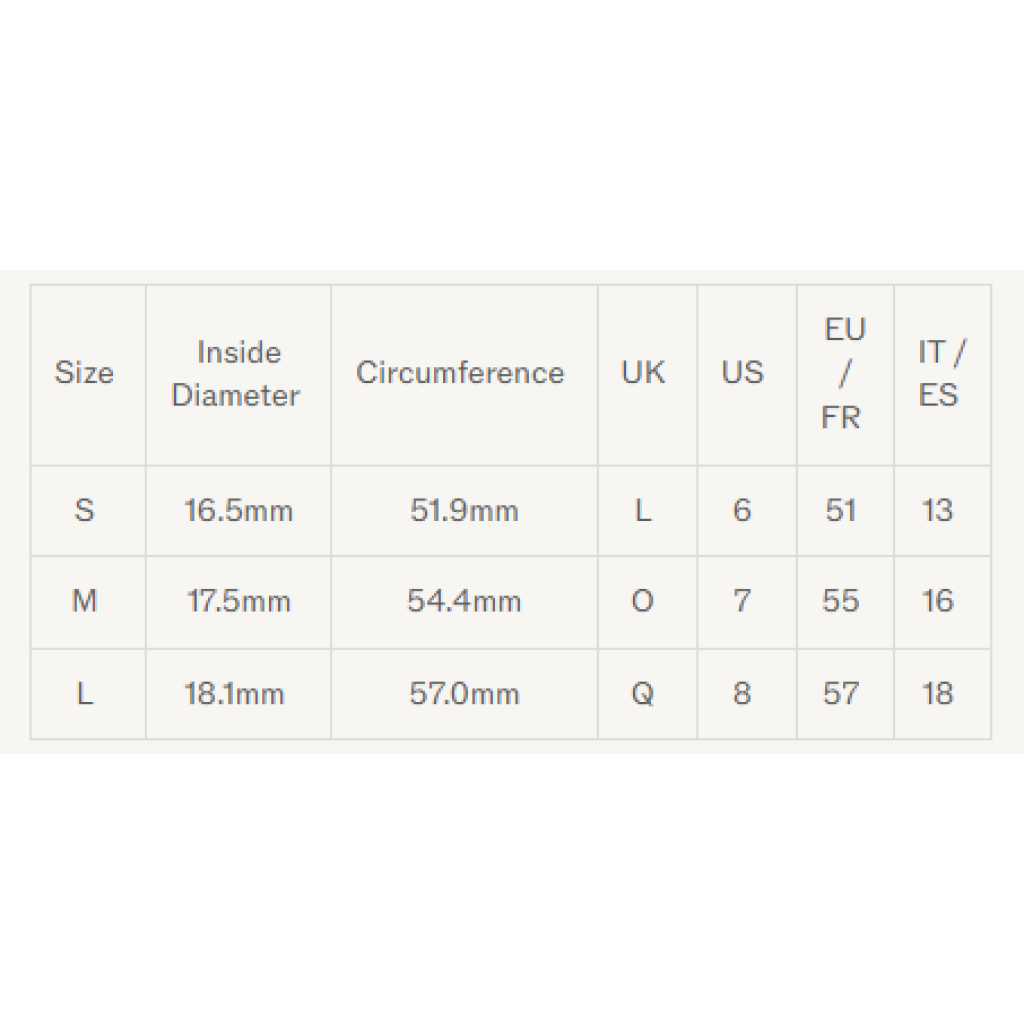The image size is (1024, 1024).
Task: Click the 18.1mm diameter cell
Action: (235, 694)
